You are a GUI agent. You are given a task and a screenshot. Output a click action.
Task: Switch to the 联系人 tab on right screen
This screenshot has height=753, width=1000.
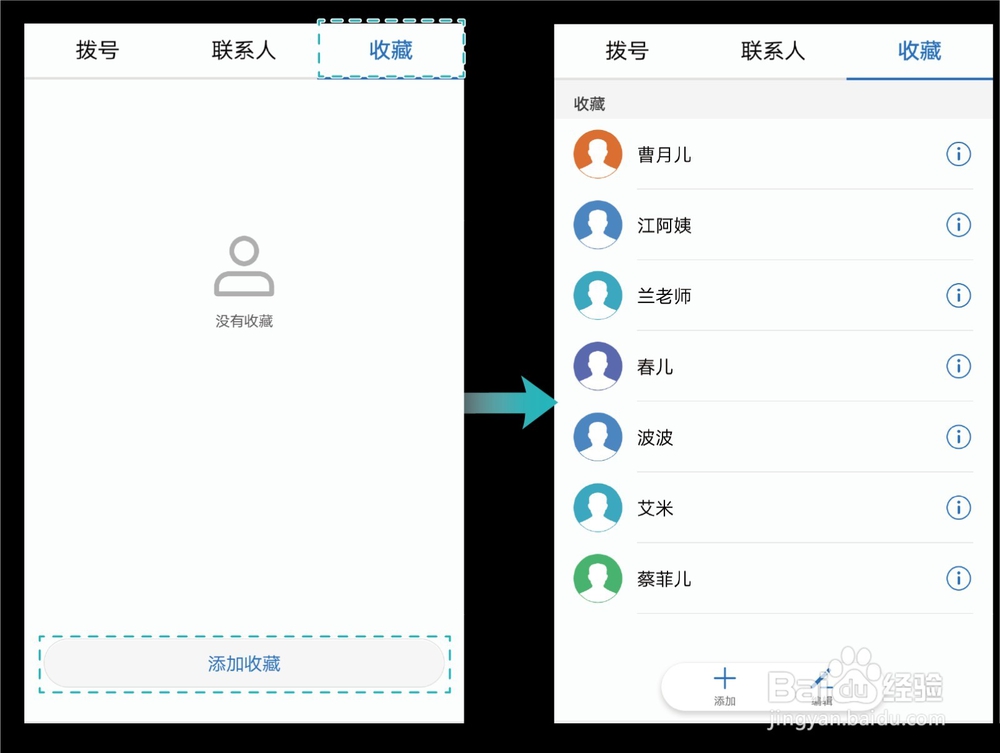[773, 51]
